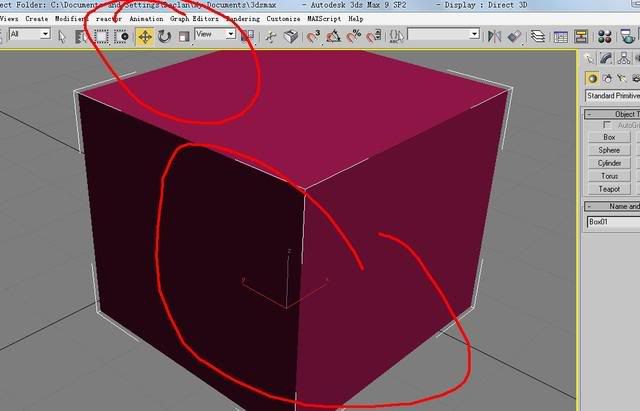Open the Mirror tool
Screen dimensions: 640x411
point(494,36)
